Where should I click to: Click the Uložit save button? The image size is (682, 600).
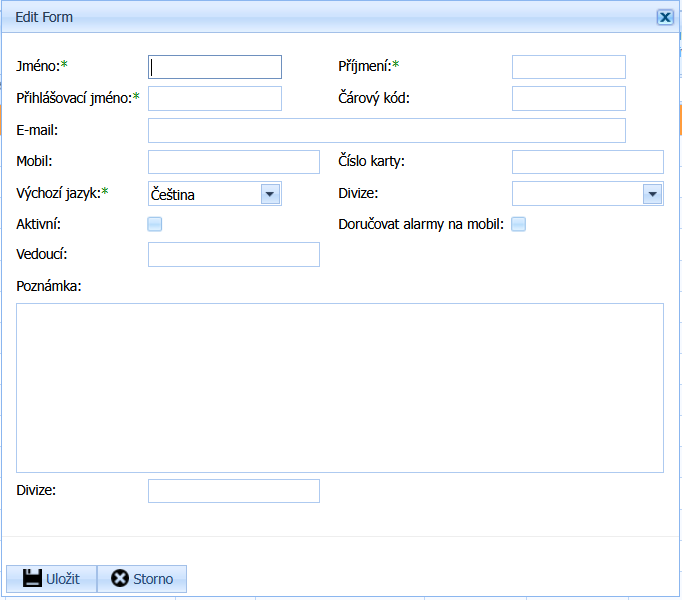(x=52, y=579)
